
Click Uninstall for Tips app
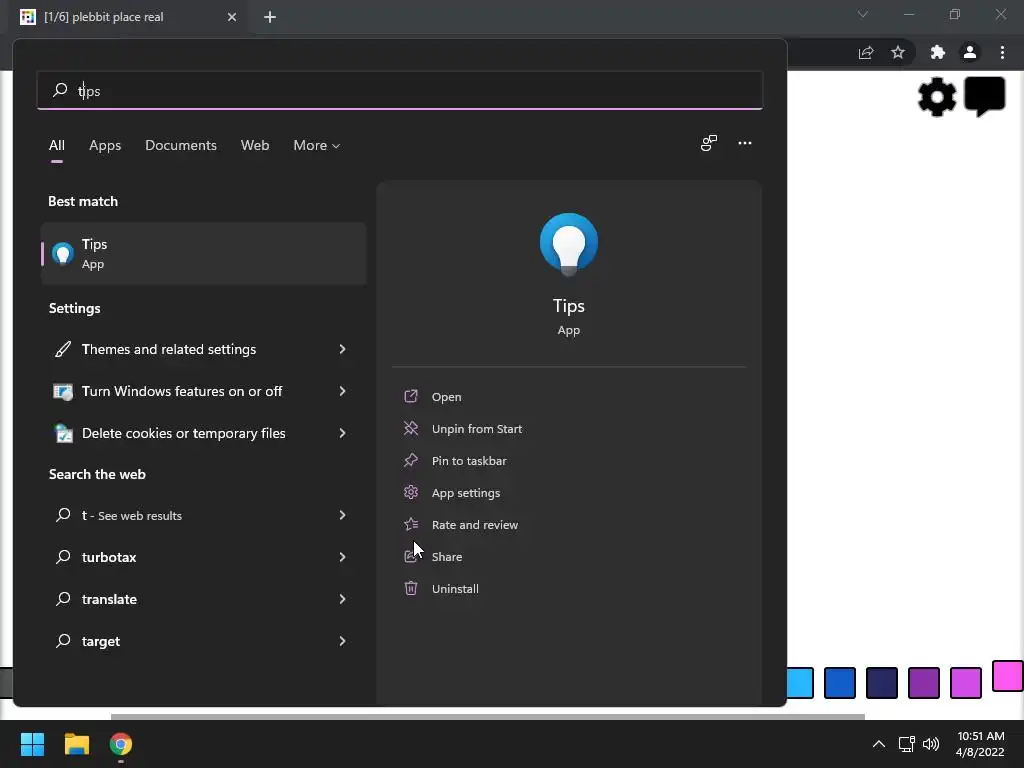tap(455, 588)
